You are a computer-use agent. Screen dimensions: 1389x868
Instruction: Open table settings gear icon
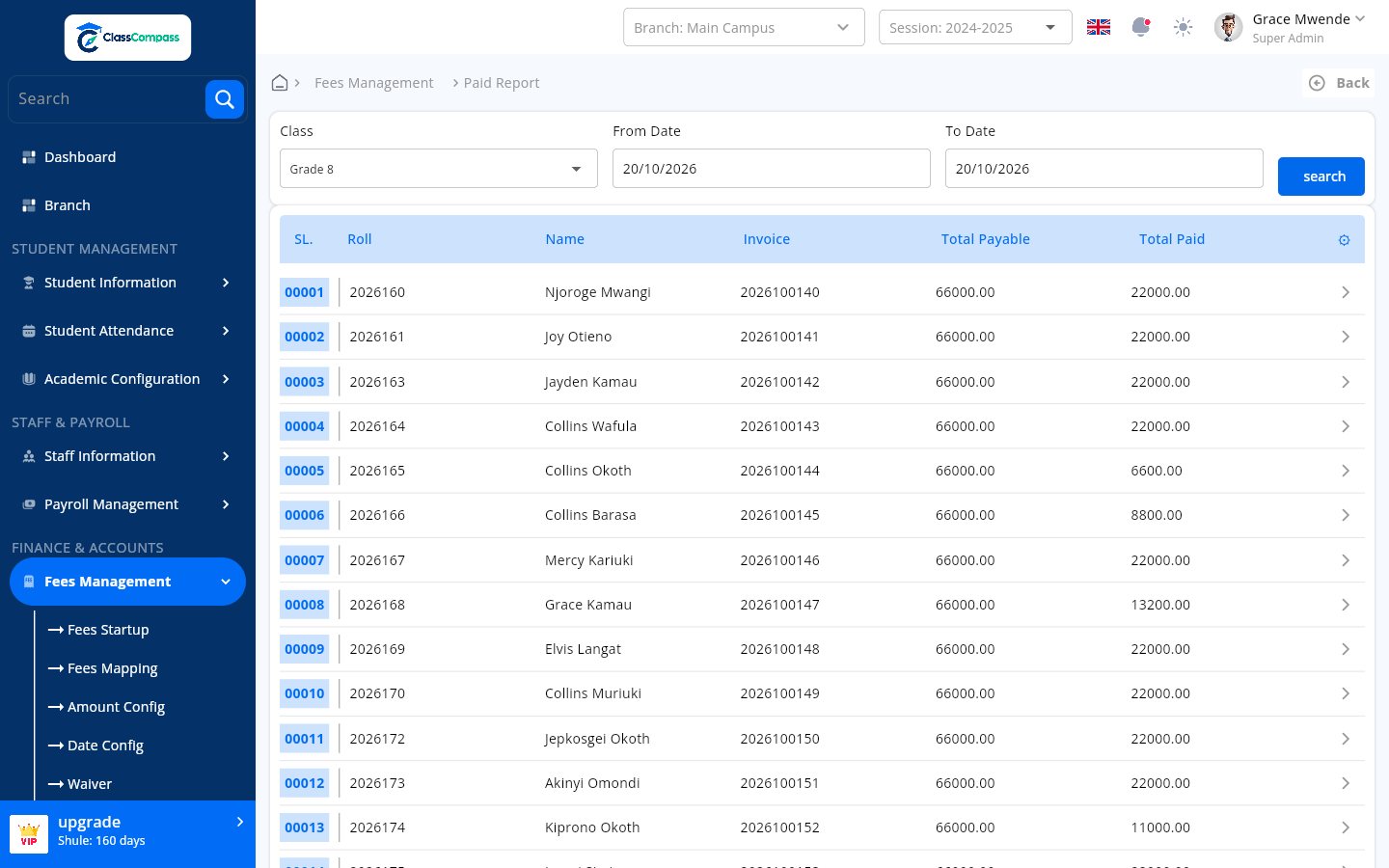pyautogui.click(x=1344, y=240)
